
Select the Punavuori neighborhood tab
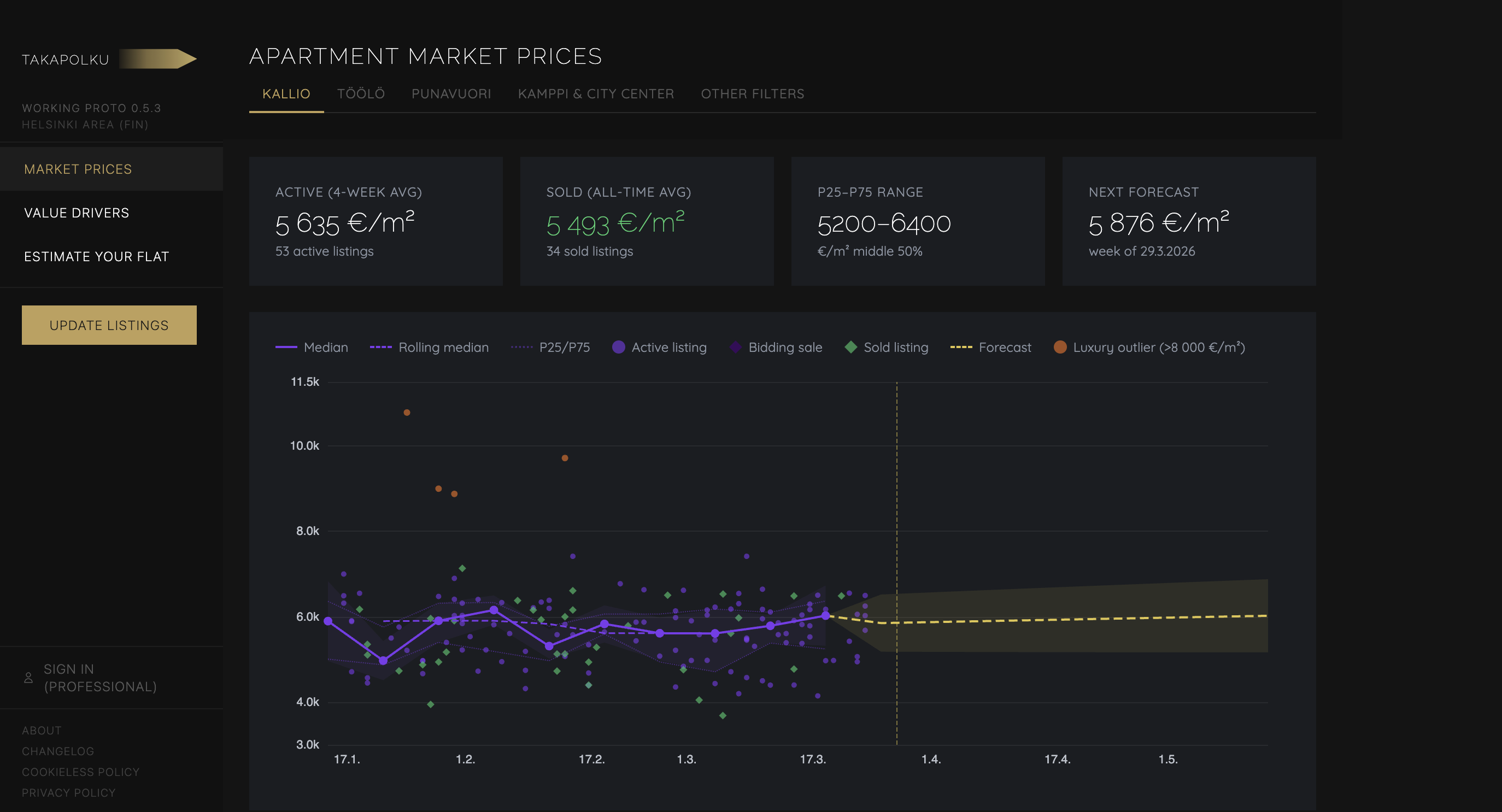point(451,94)
